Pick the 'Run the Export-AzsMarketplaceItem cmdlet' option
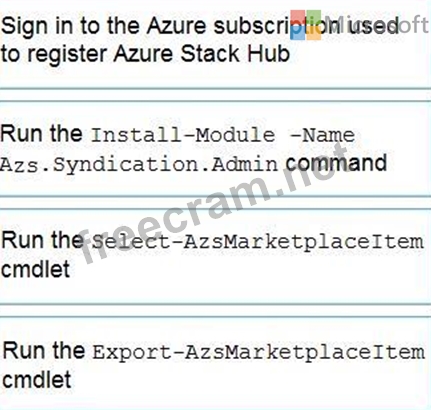This screenshot has height=410, width=431. 213,365
